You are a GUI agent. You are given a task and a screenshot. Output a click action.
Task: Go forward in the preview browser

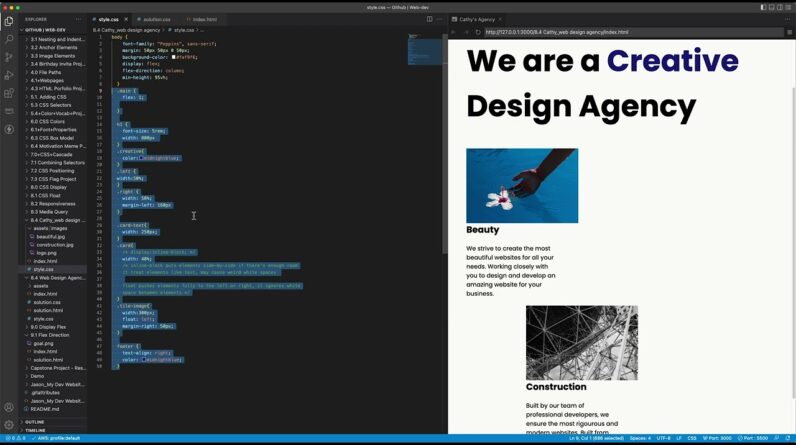(466, 32)
